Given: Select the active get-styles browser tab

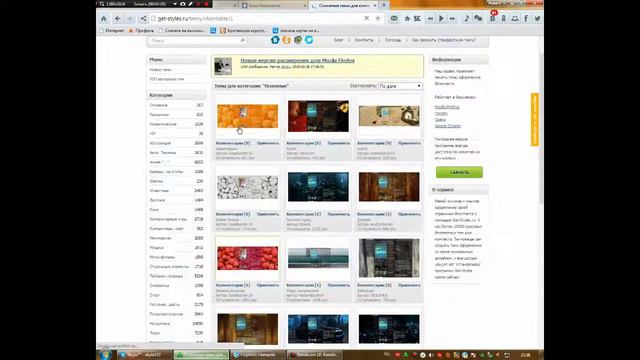Looking at the screenshot, I should coord(344,5).
